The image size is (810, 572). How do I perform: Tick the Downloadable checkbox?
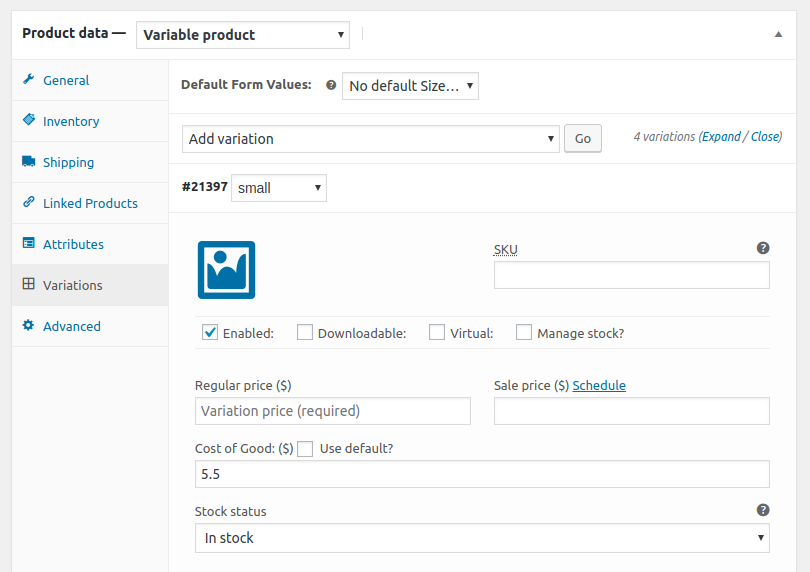305,332
